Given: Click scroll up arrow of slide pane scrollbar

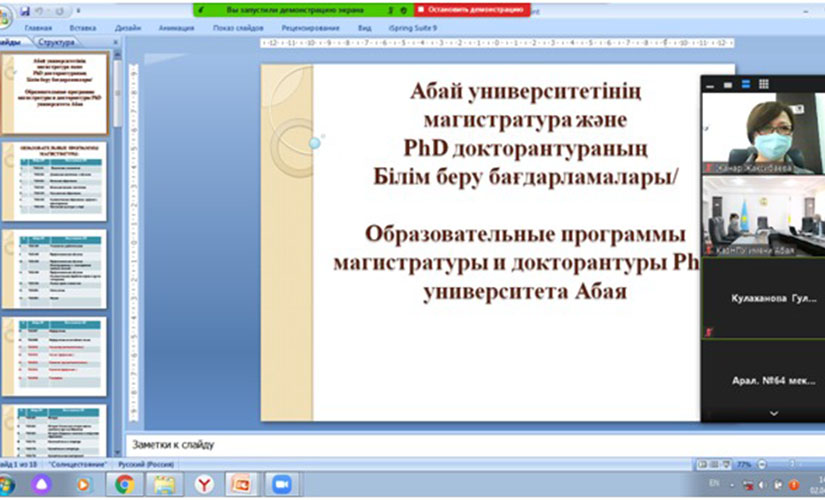Looking at the screenshot, I should point(117,55).
